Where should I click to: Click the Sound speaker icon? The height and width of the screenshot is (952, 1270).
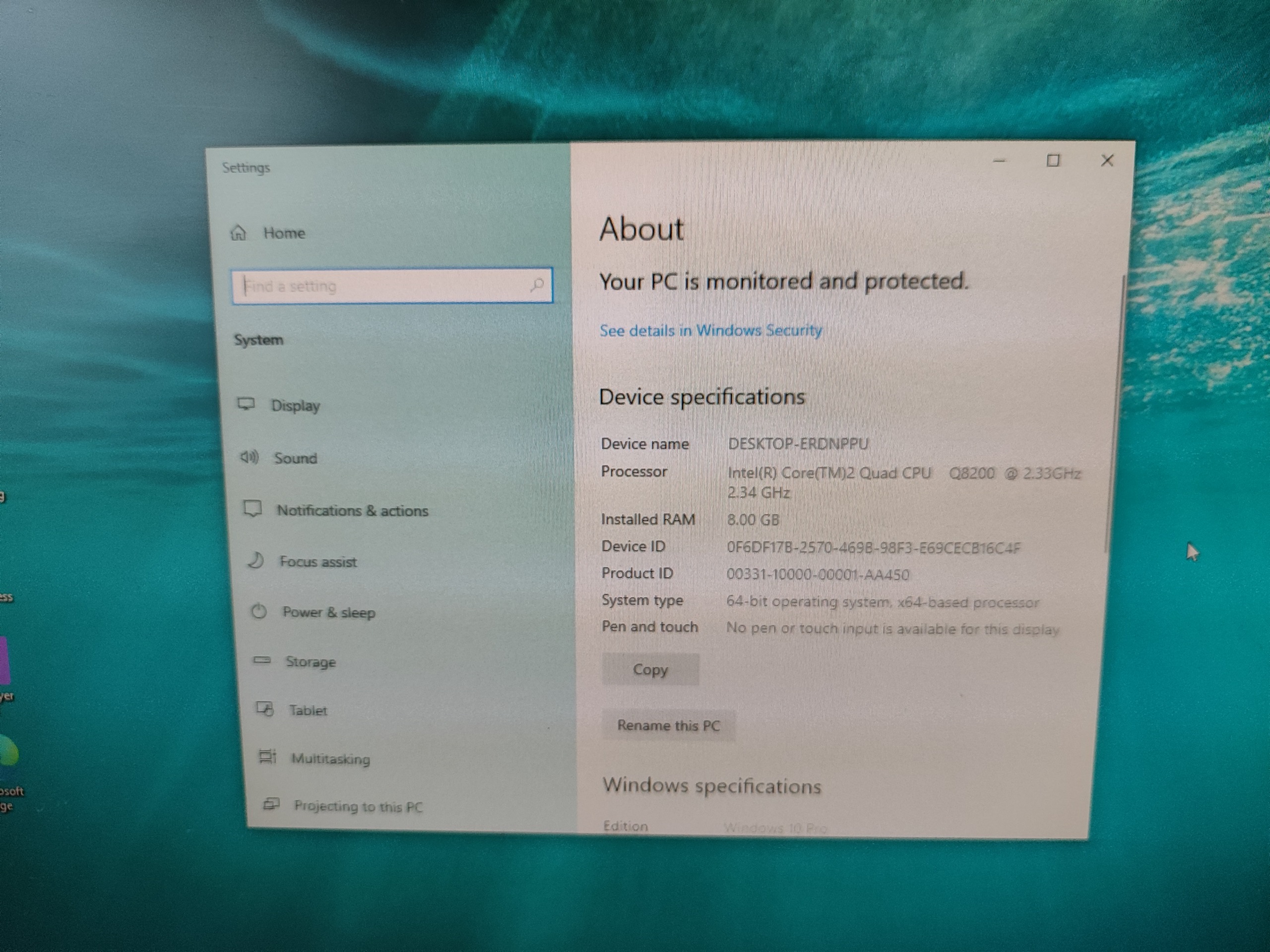[249, 457]
